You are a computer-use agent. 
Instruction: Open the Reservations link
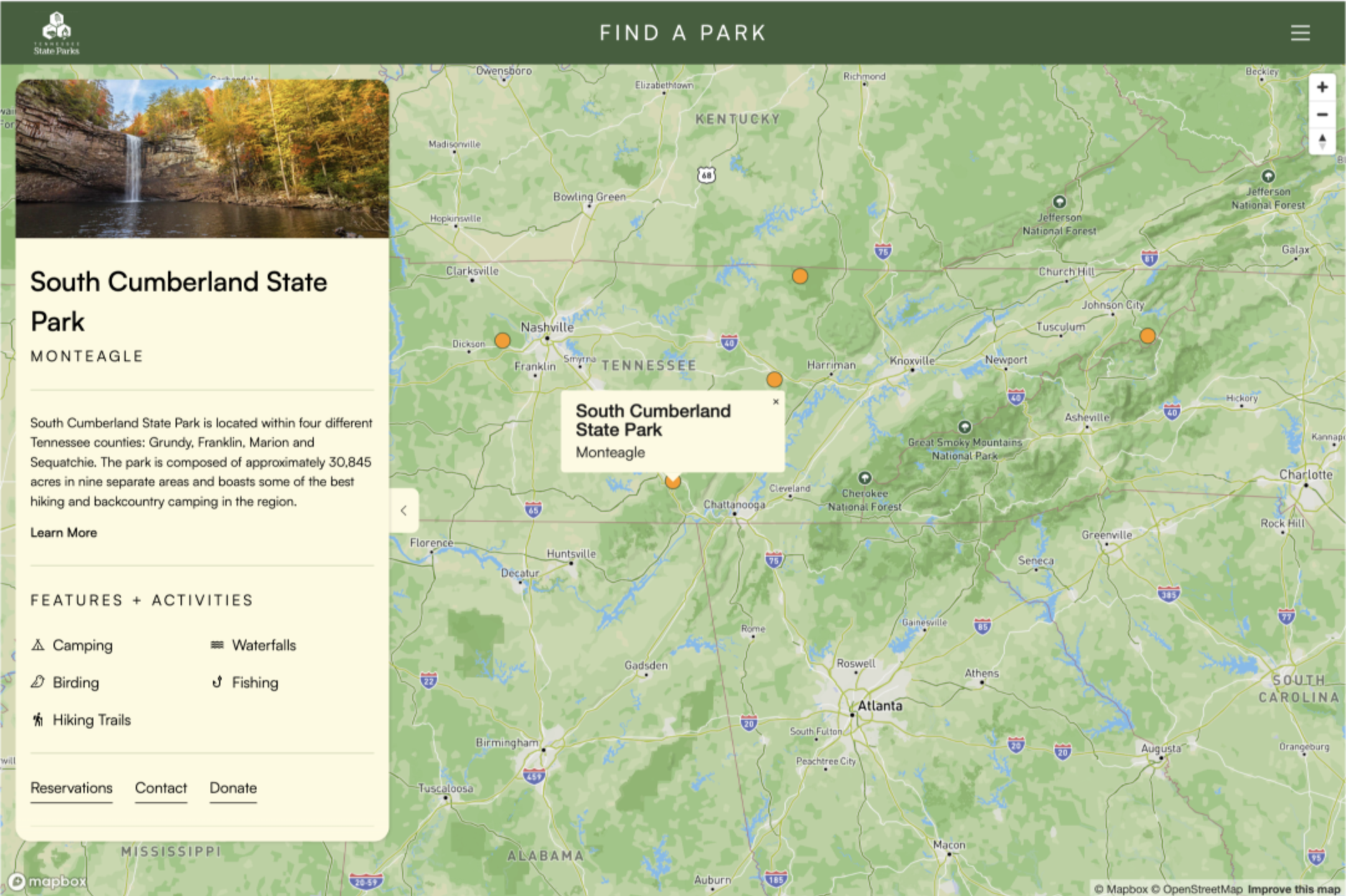tap(72, 788)
